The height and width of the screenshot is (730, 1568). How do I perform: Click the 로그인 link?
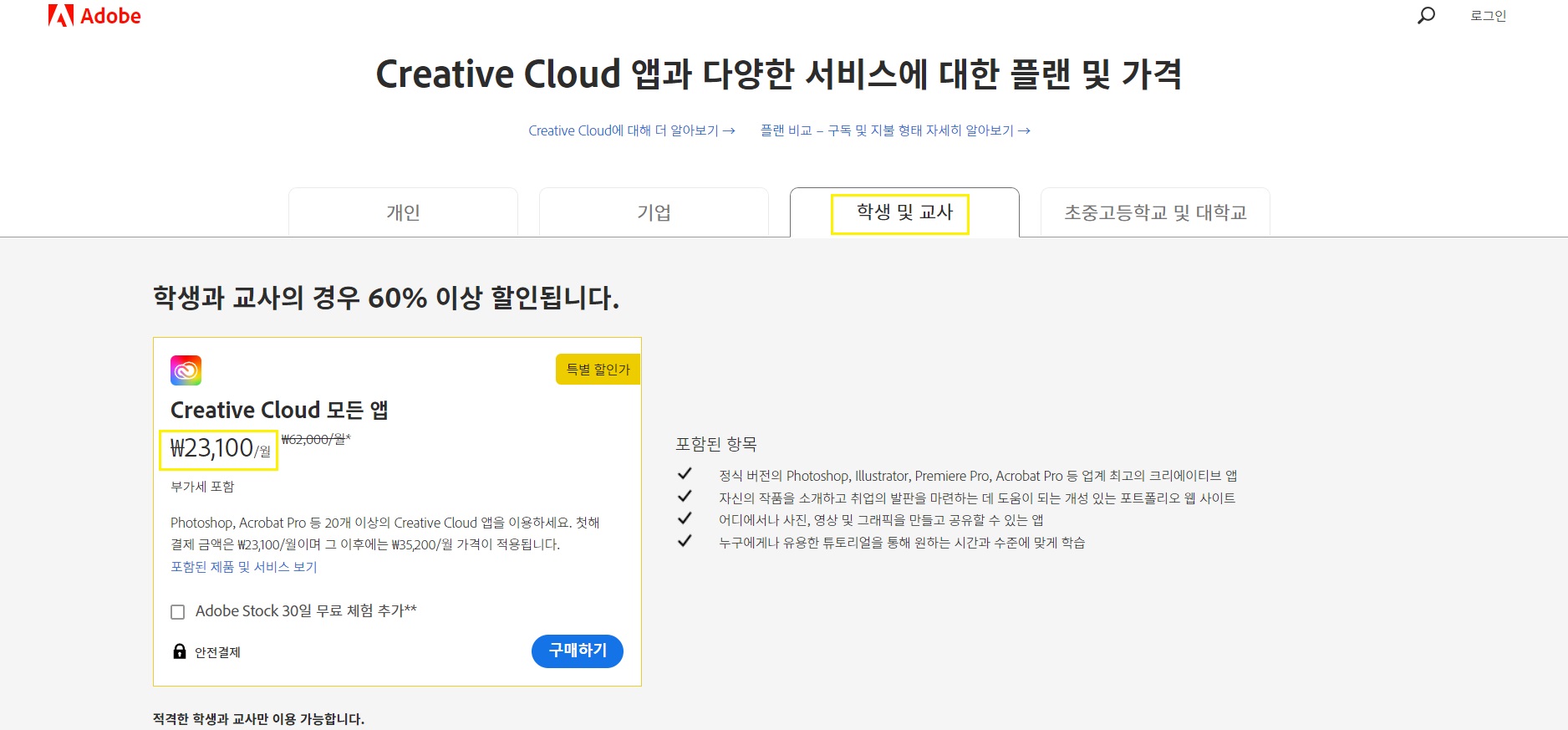1489,16
